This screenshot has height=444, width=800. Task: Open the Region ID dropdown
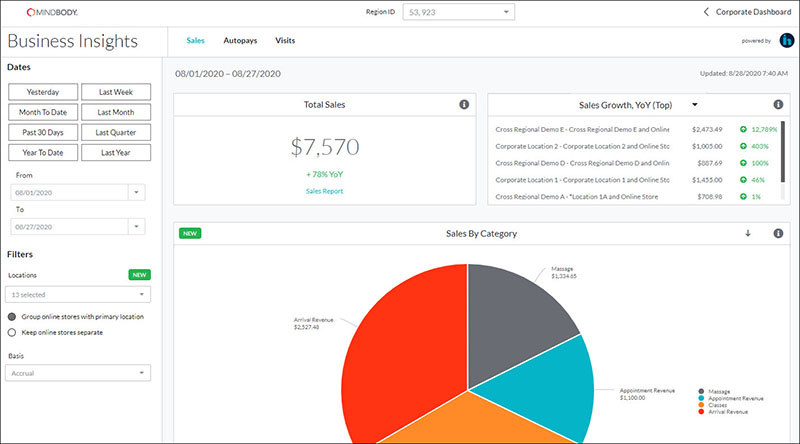pos(459,12)
